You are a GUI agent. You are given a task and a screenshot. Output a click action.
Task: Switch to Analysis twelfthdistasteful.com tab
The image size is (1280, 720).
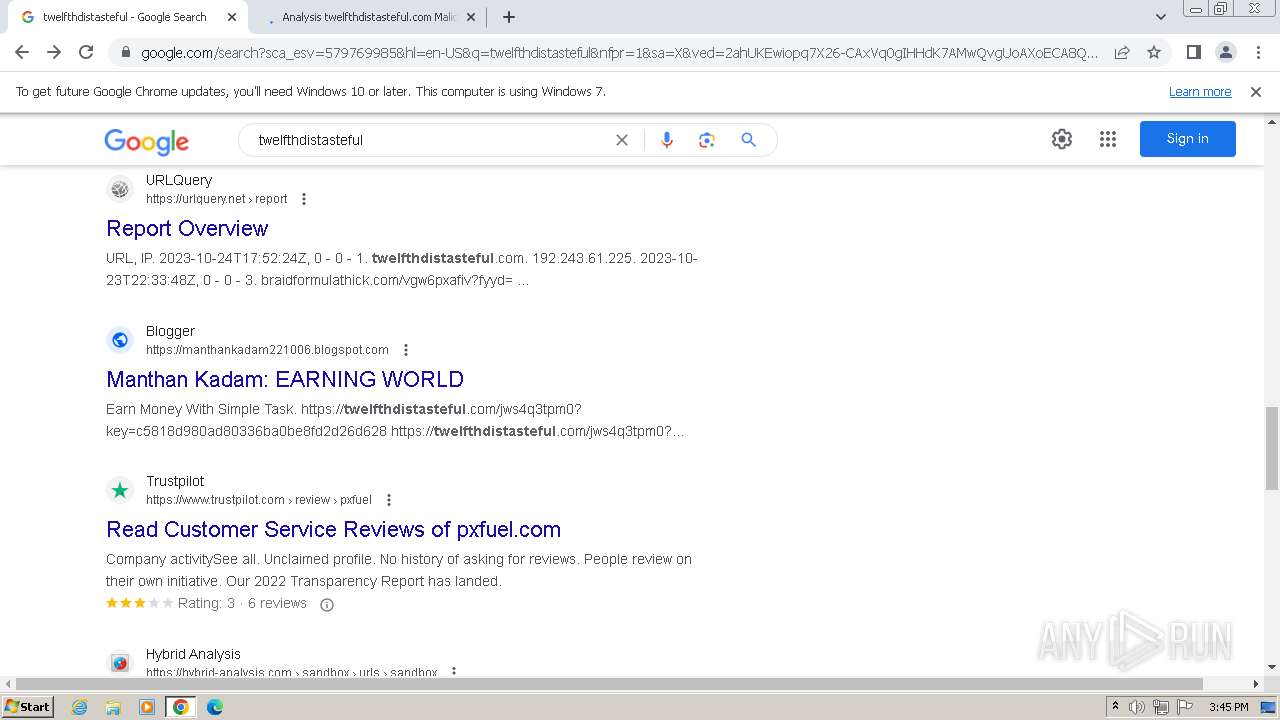click(x=368, y=17)
